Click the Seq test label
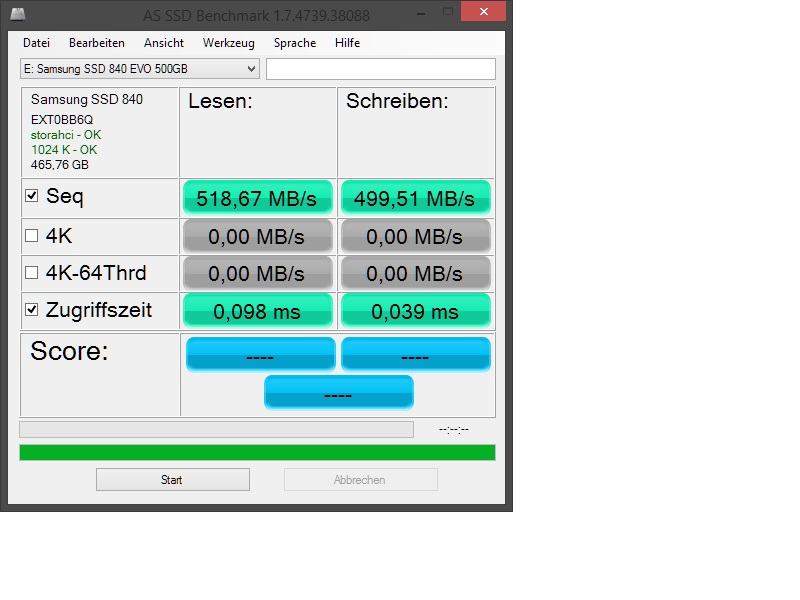Screen dimensions: 800x600 [64, 196]
